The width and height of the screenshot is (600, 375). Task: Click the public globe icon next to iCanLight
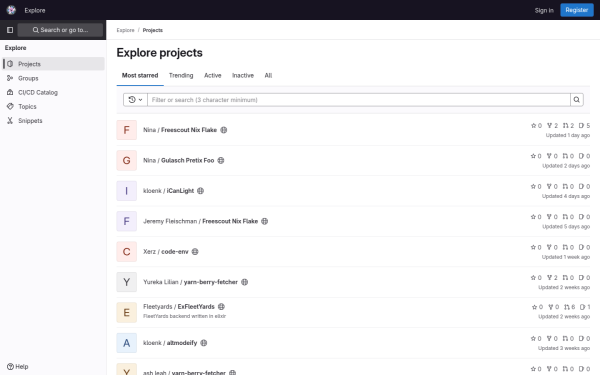[201, 191]
